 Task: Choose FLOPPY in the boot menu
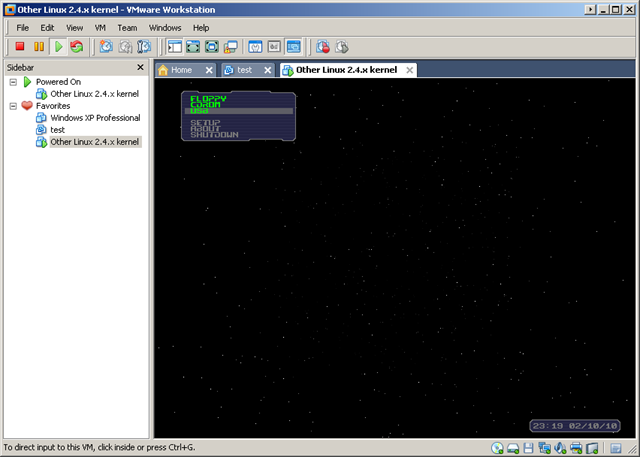[x=208, y=98]
